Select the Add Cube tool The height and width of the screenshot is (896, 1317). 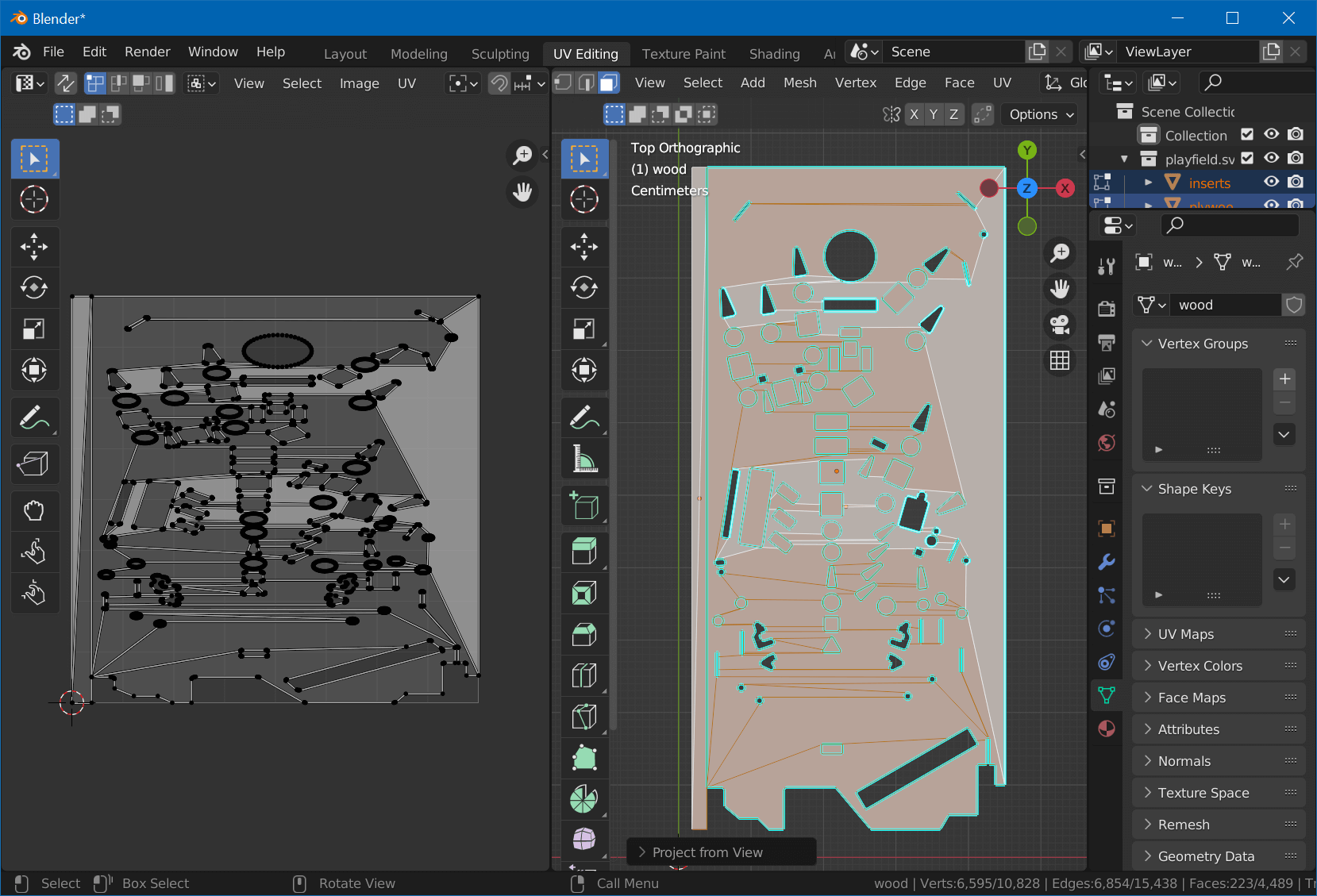pyautogui.click(x=585, y=506)
